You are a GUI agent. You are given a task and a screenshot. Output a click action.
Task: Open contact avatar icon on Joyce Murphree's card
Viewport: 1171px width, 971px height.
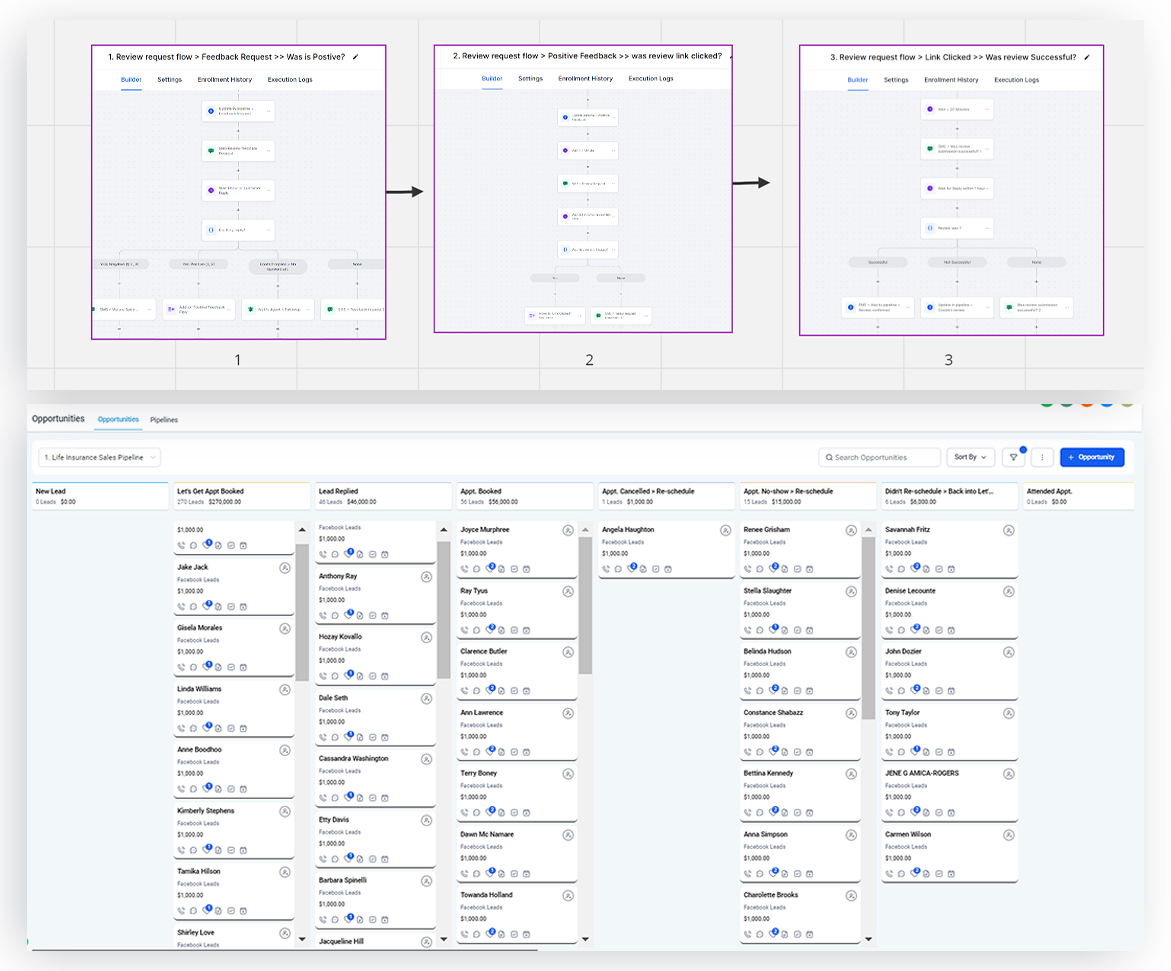[x=568, y=530]
